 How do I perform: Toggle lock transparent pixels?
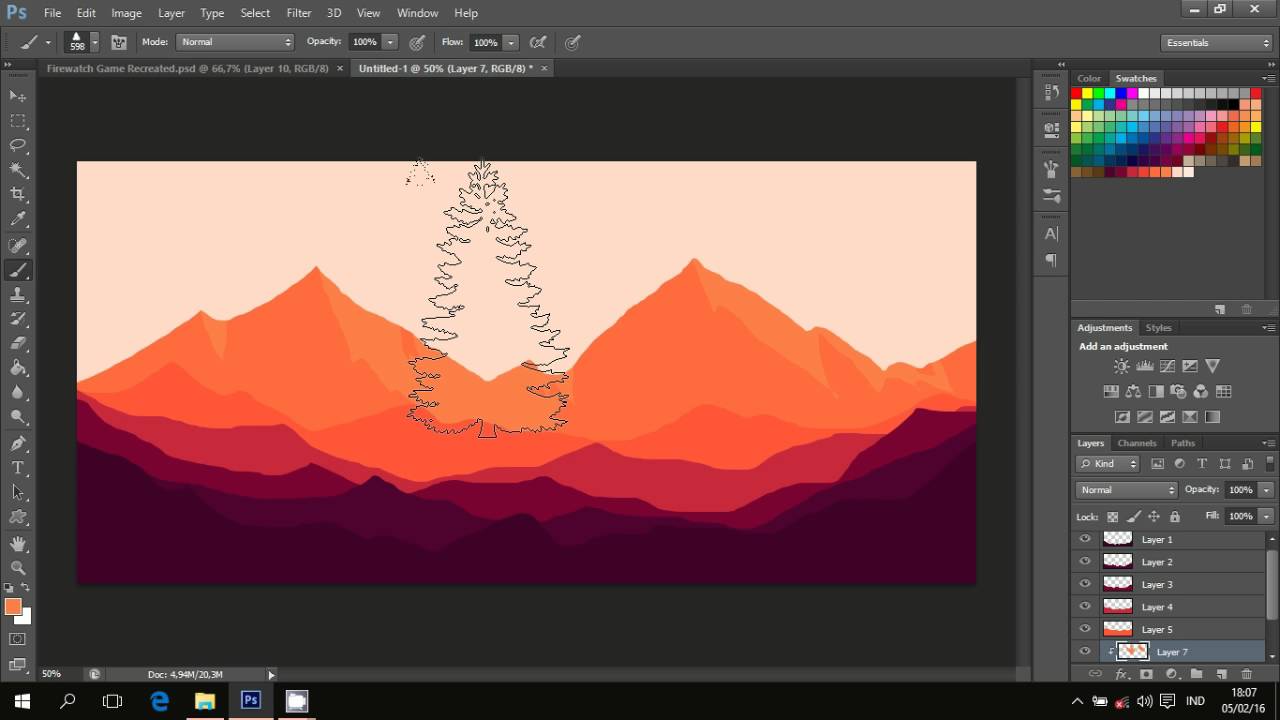(x=1112, y=517)
